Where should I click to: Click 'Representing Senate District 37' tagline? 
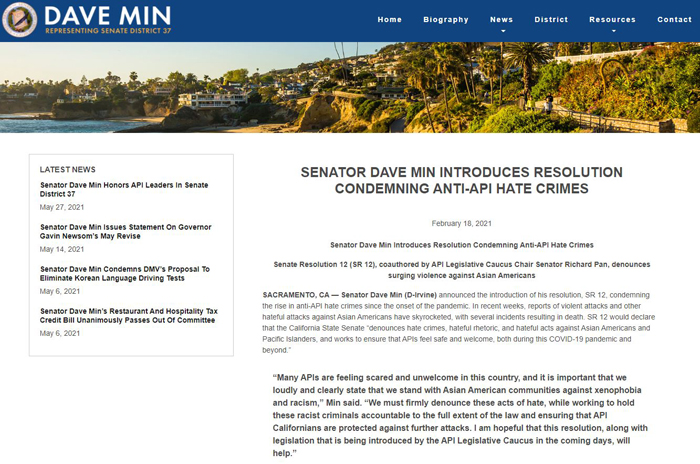pos(108,31)
